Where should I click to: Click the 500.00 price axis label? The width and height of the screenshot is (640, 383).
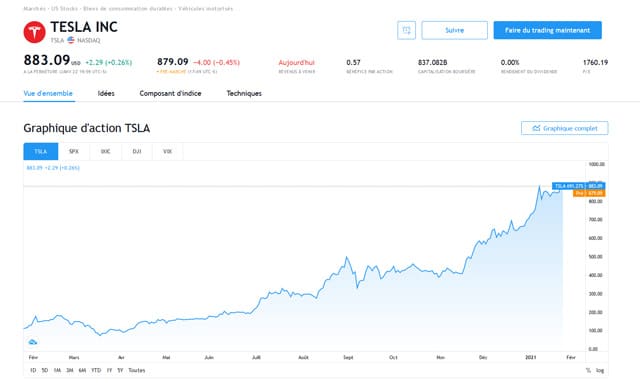click(596, 256)
